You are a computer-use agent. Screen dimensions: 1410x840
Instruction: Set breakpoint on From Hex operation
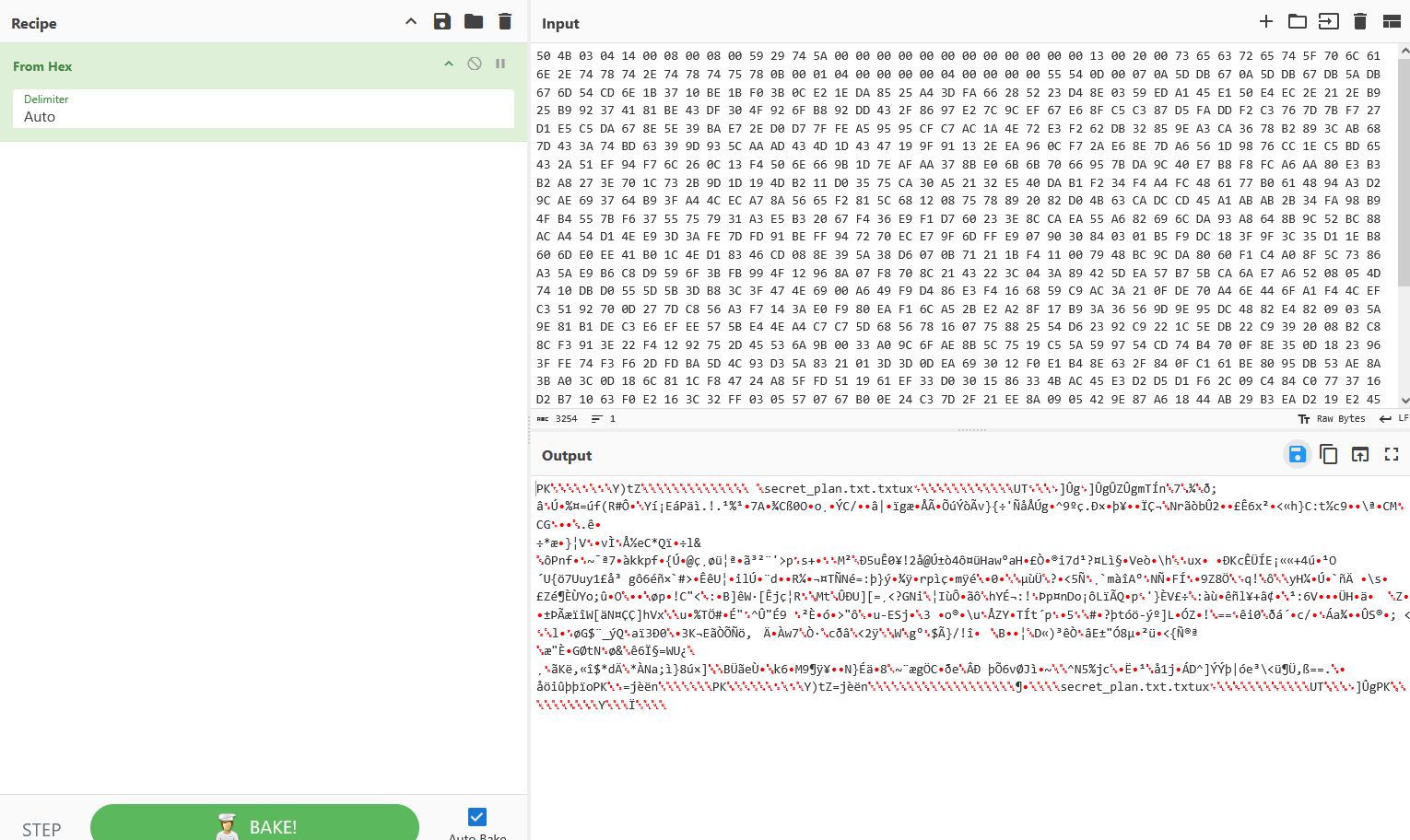point(500,64)
